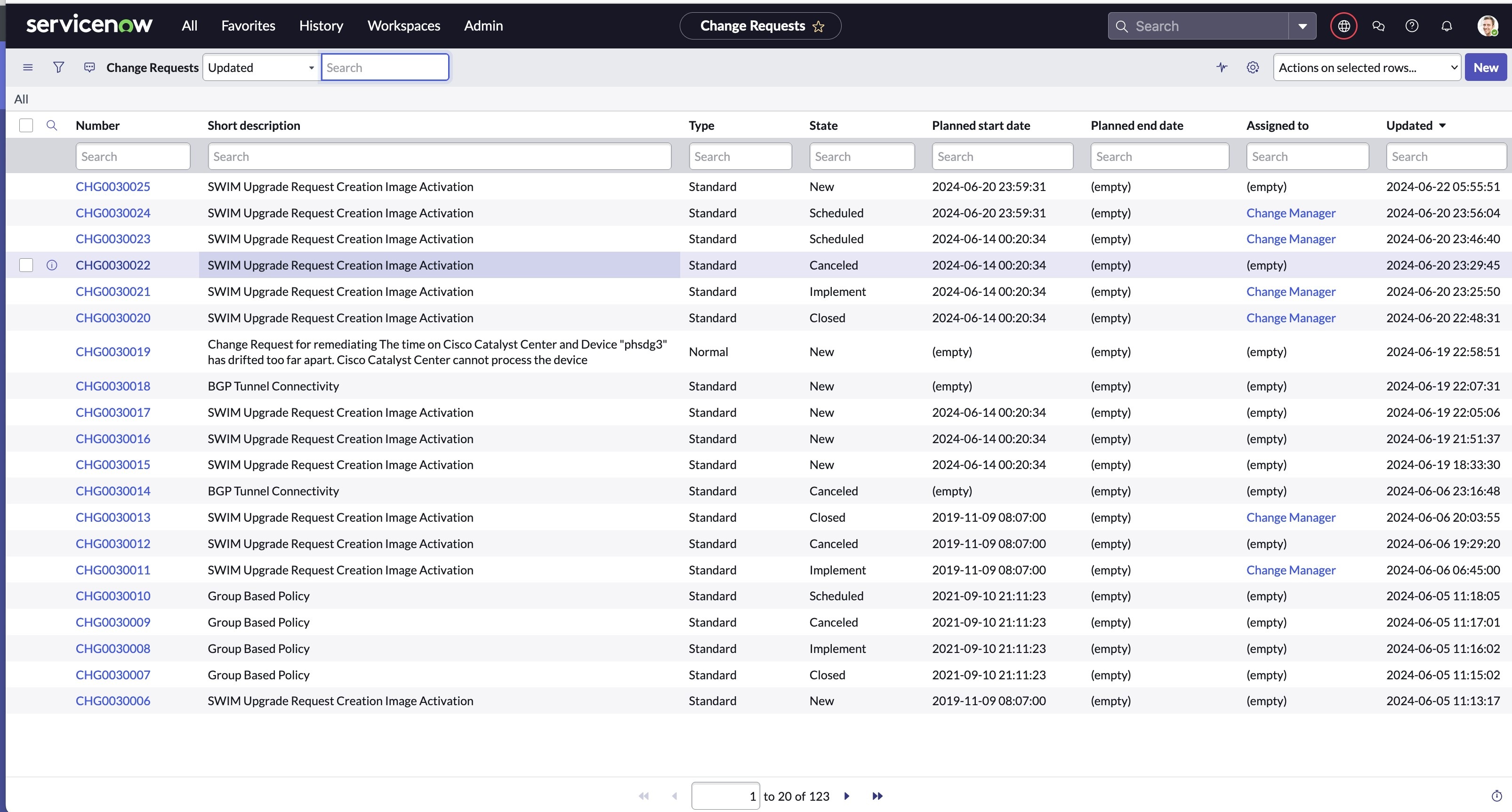
Task: Open the Workspaces menu
Action: [x=403, y=25]
